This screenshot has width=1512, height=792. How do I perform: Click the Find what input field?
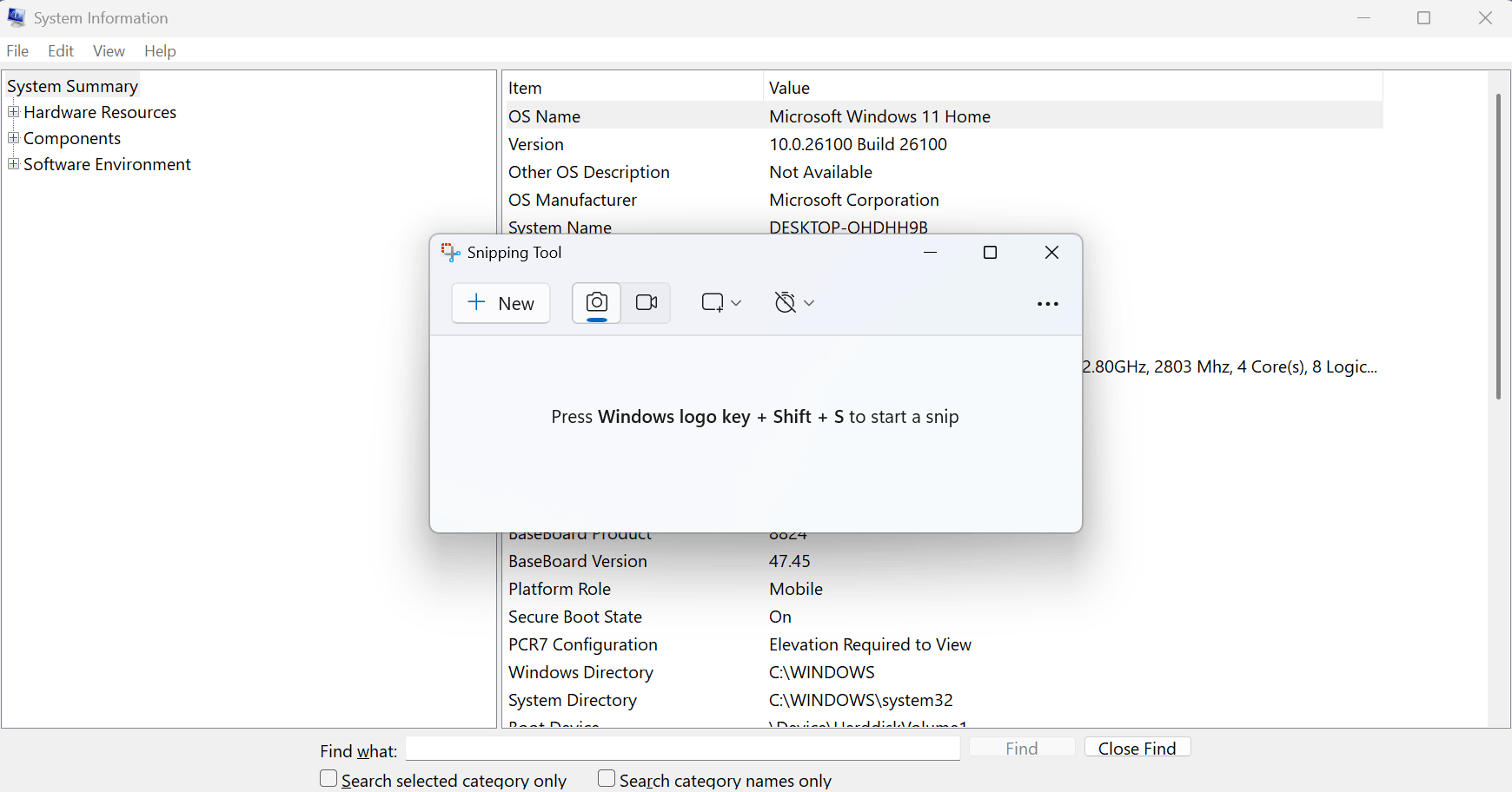(683, 749)
